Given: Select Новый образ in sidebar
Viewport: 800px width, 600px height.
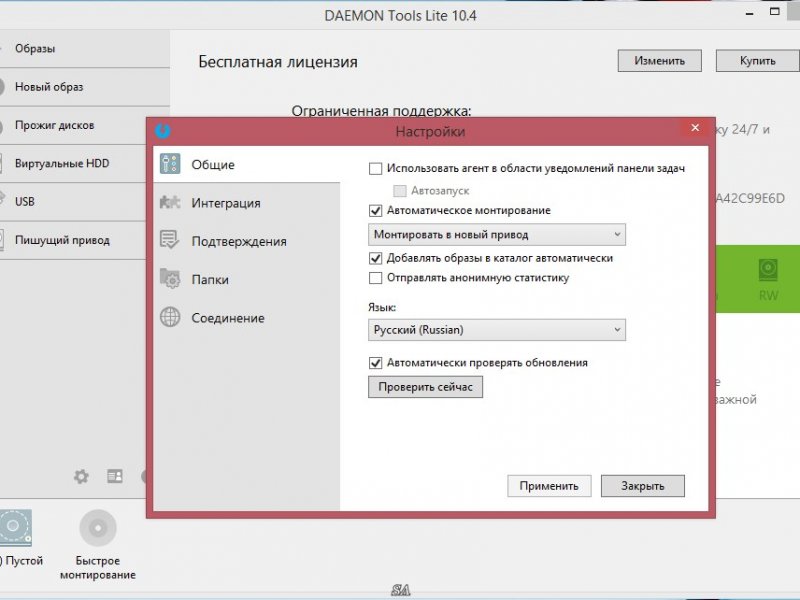Looking at the screenshot, I should tap(84, 87).
